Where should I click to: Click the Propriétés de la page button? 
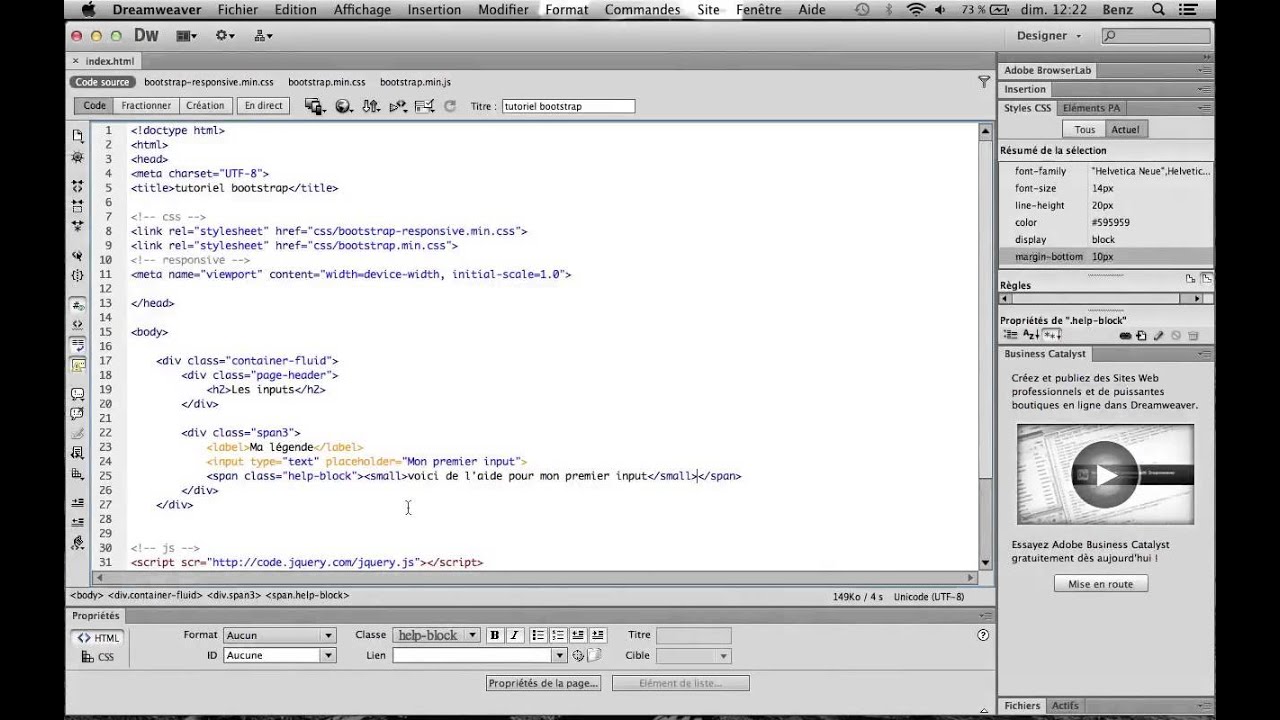pyautogui.click(x=543, y=683)
